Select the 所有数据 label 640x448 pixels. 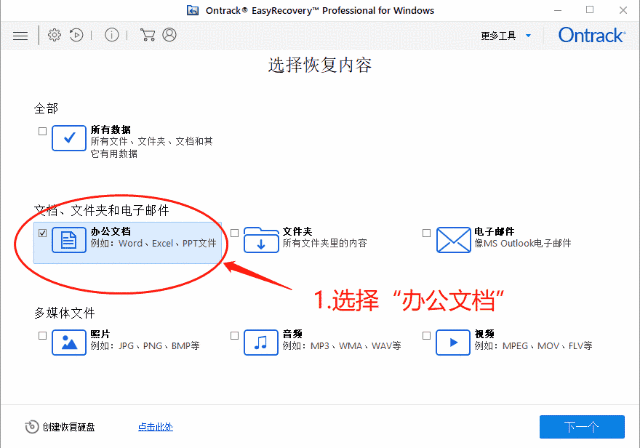[x=111, y=130]
